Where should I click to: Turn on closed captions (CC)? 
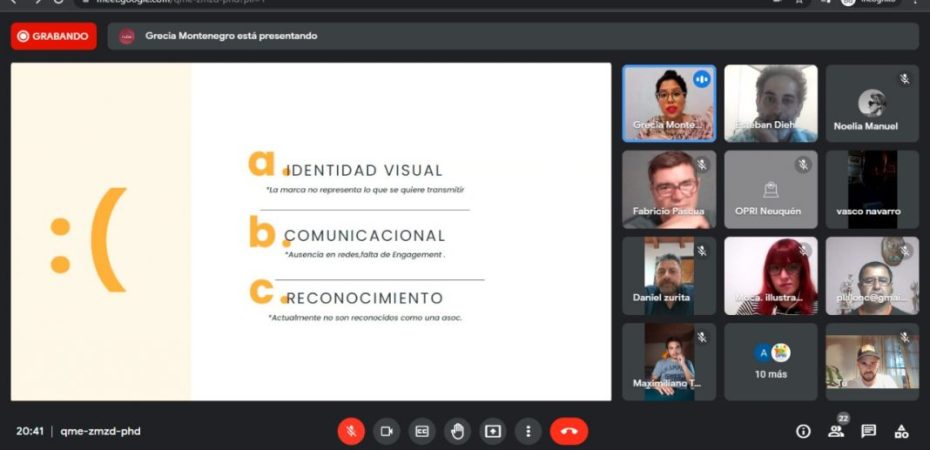[422, 431]
